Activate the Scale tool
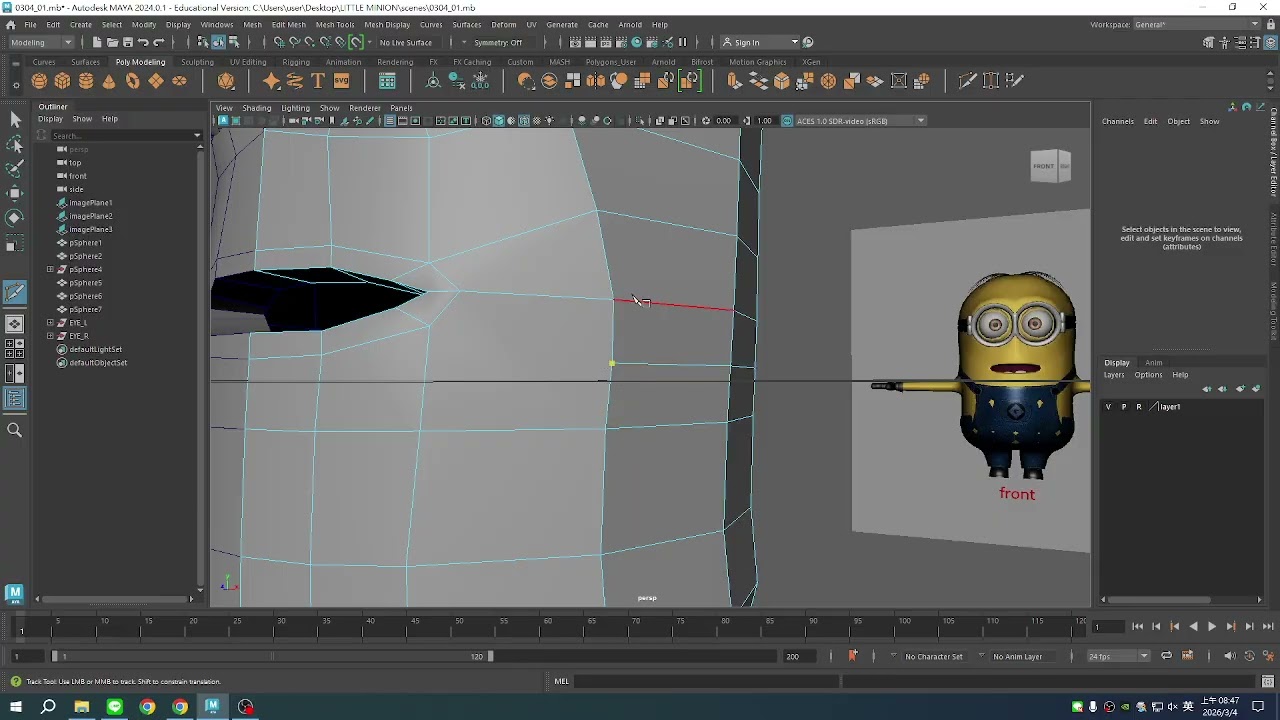 [15, 243]
